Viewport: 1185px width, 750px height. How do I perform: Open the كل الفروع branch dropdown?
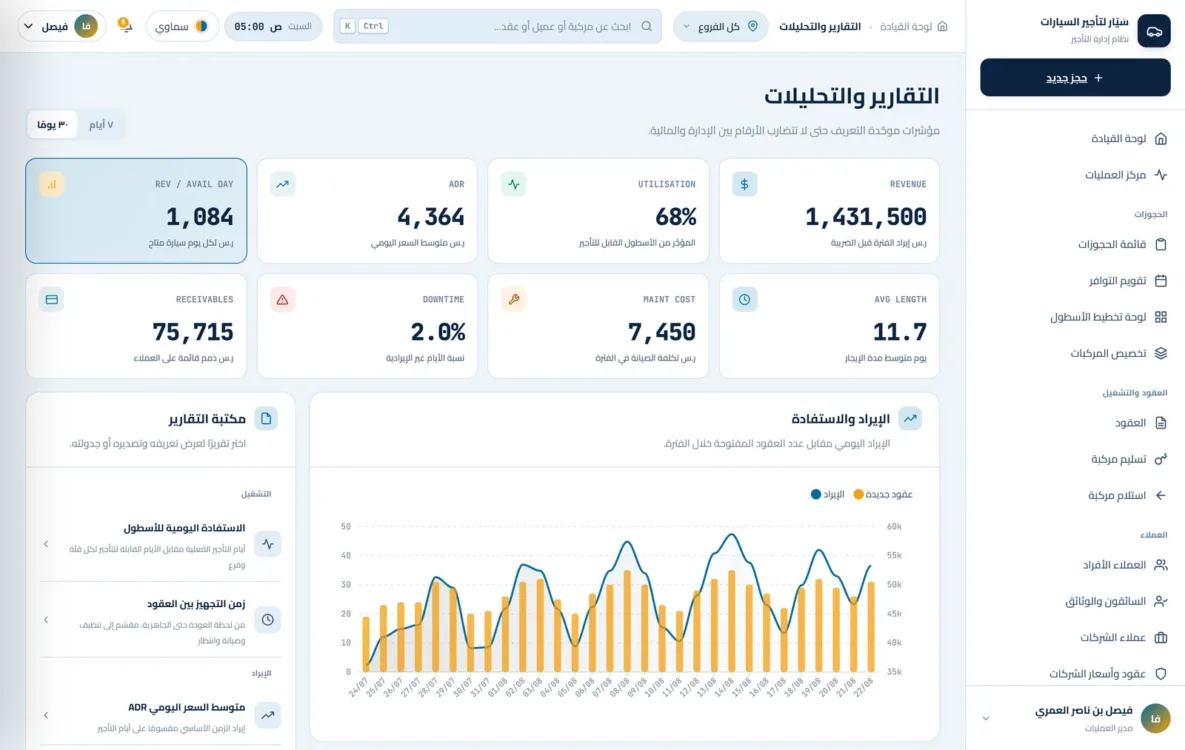[x=719, y=26]
